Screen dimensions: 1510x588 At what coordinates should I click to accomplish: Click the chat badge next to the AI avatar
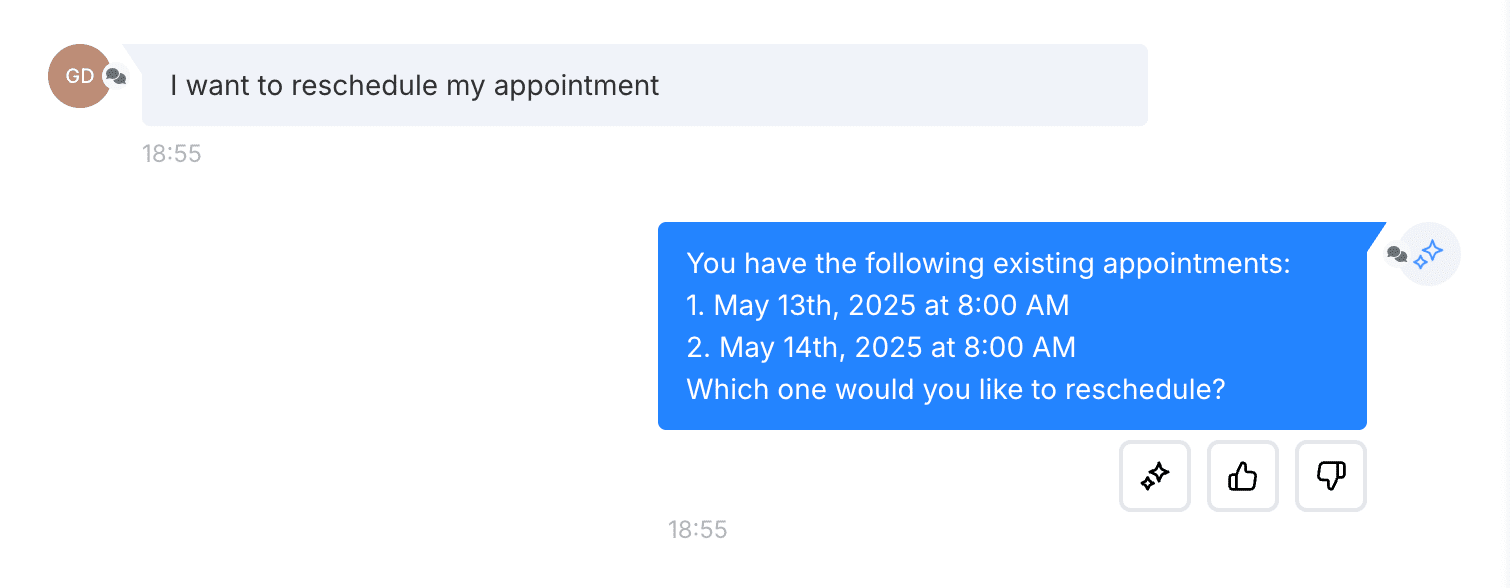coord(1397,255)
